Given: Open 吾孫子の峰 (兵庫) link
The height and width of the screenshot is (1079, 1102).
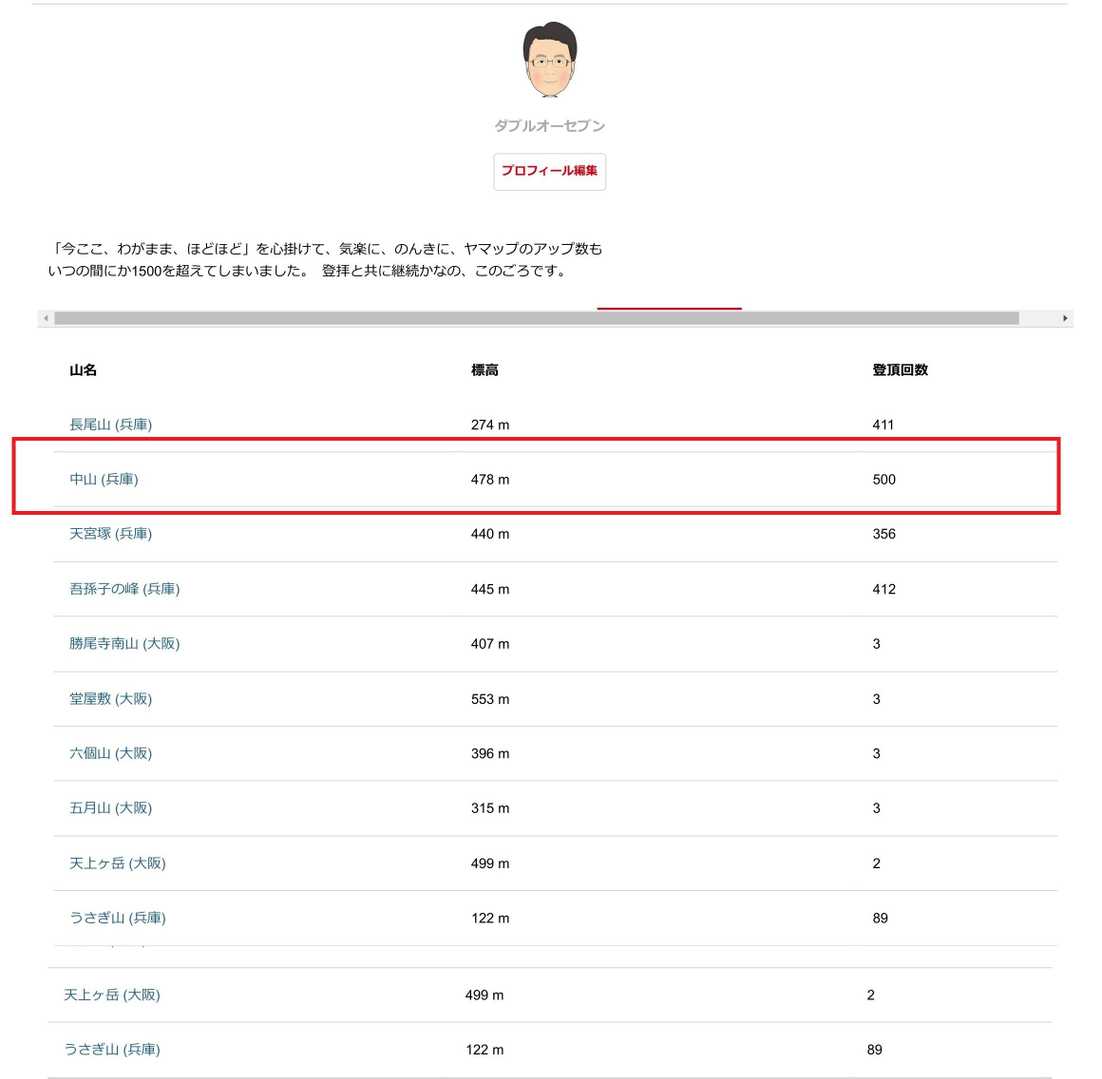Looking at the screenshot, I should 124,589.
